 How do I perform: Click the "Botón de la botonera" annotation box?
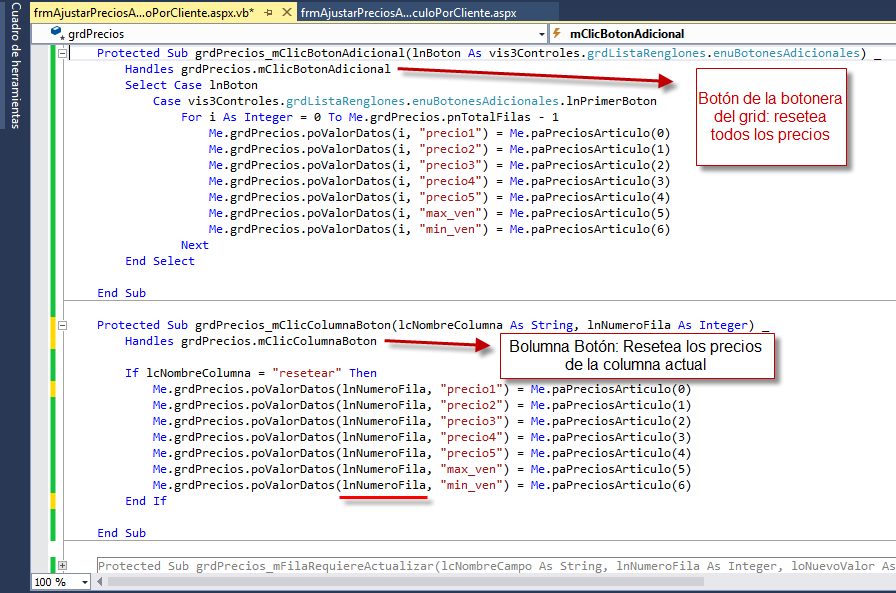pos(769,117)
